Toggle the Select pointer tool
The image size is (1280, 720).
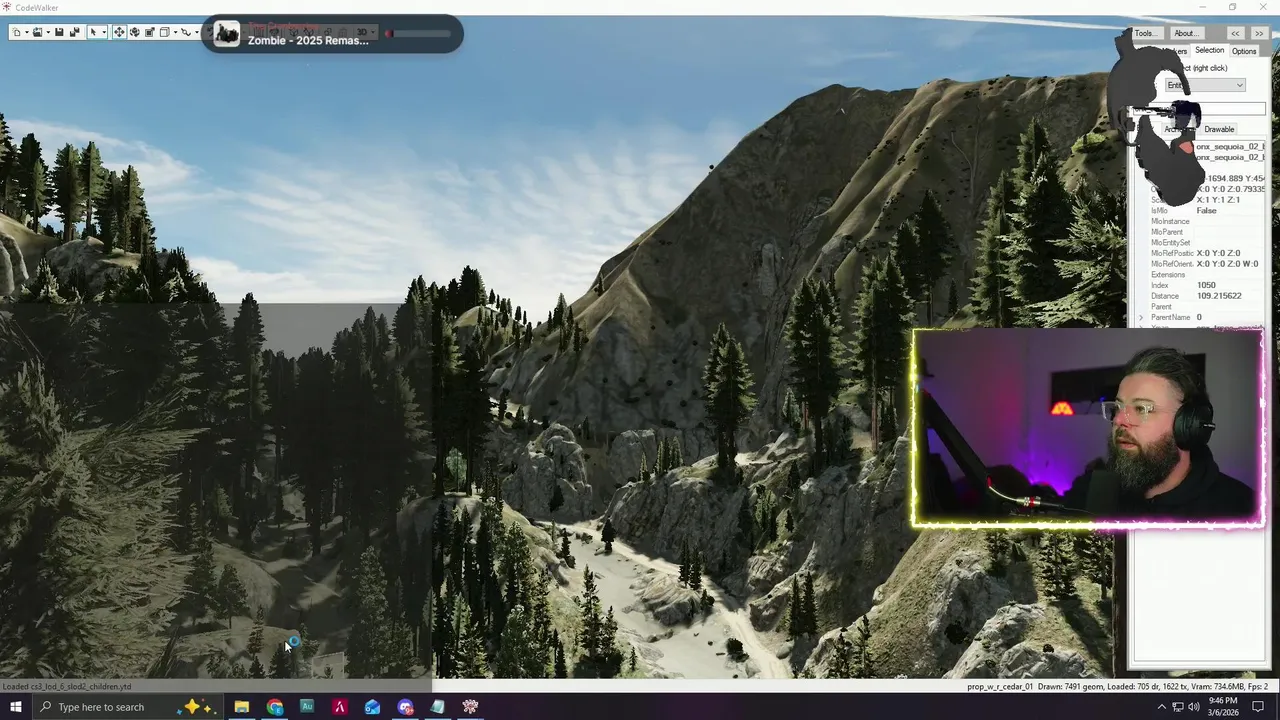point(93,32)
